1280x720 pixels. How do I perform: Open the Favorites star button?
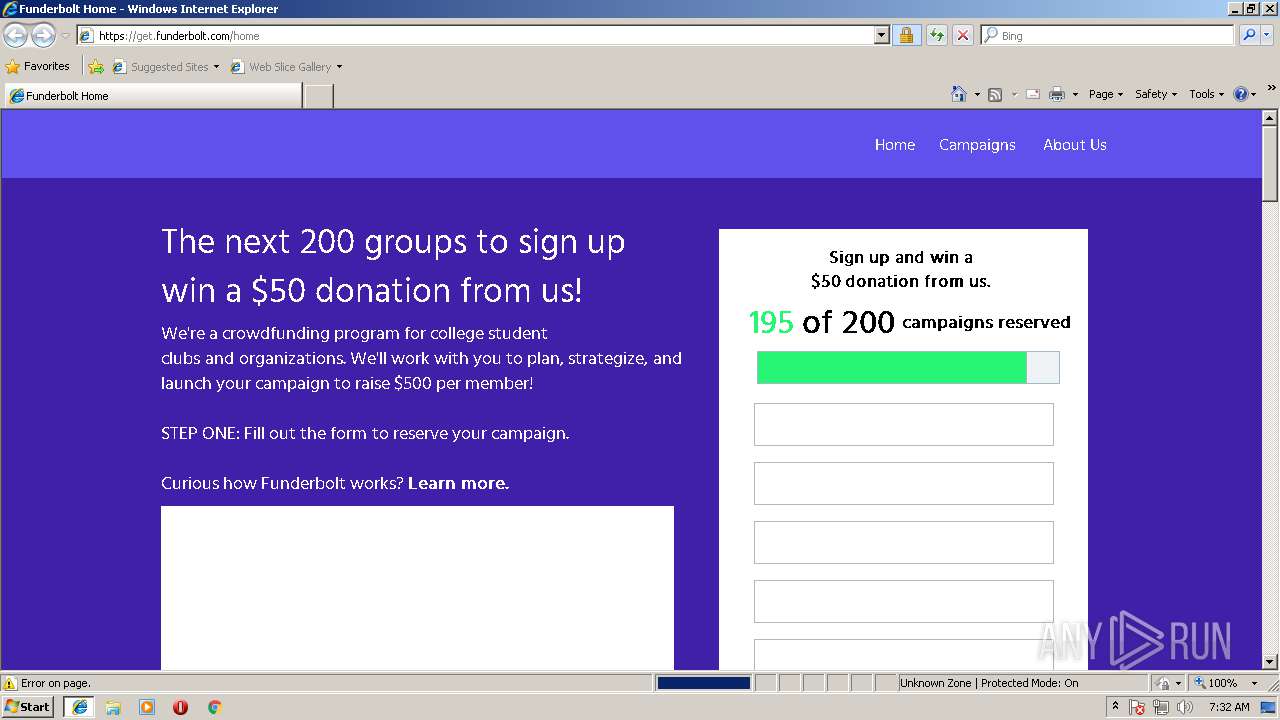(x=38, y=67)
